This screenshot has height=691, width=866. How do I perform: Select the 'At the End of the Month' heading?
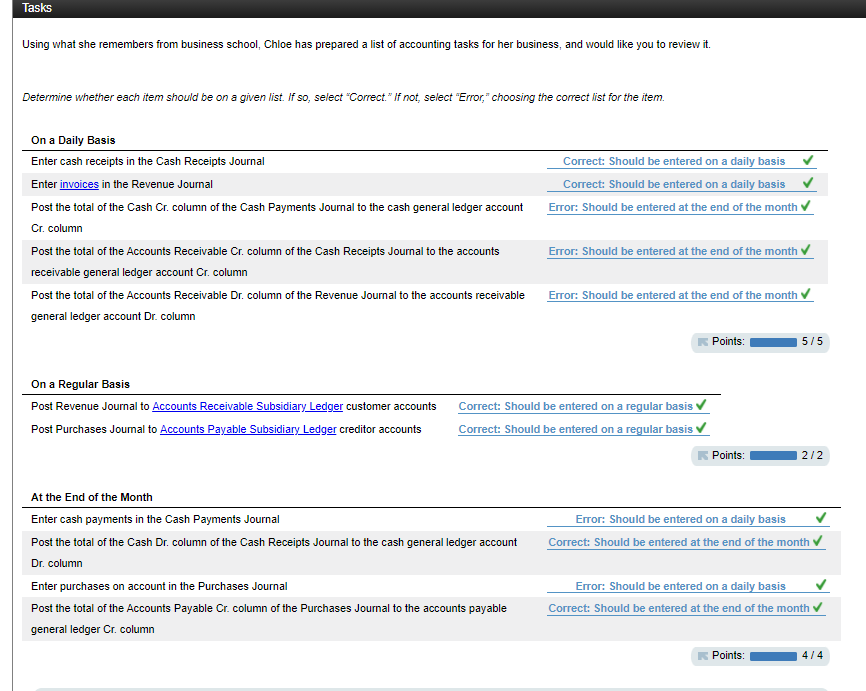click(92, 497)
